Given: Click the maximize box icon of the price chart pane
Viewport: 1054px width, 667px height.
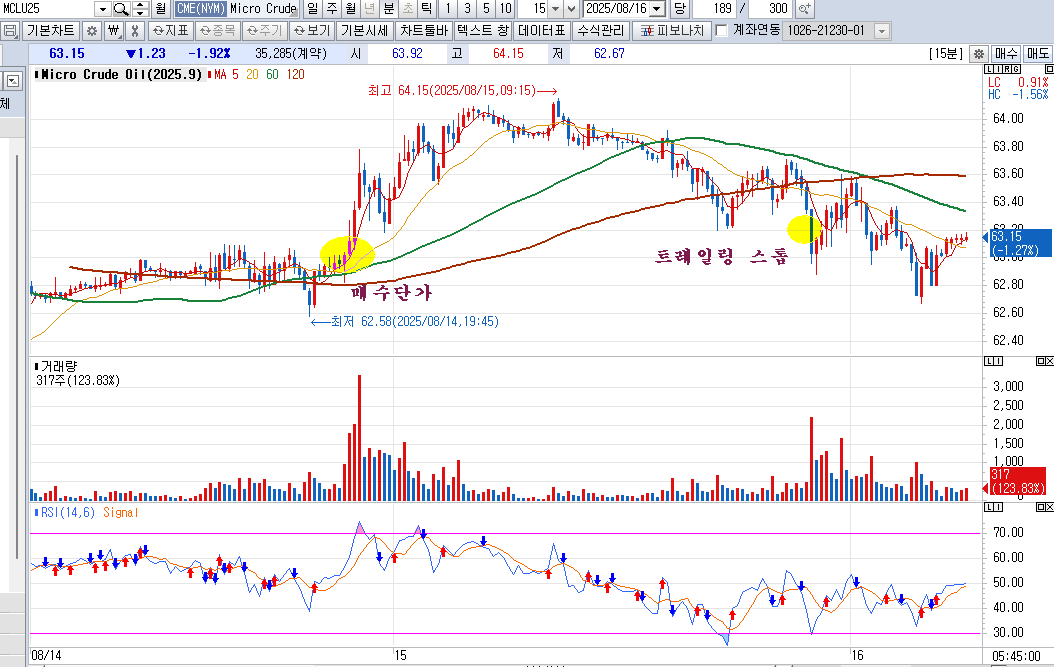Looking at the screenshot, I should (x=1049, y=69).
